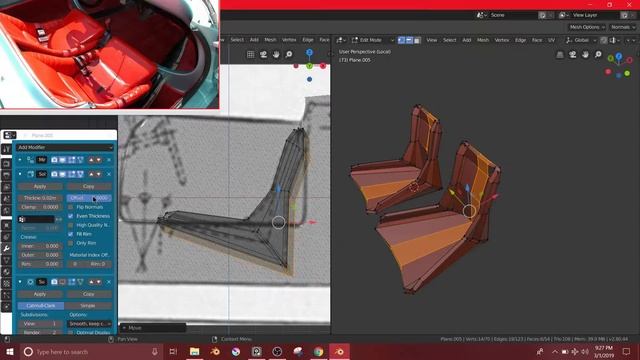Open Vertex menu in User Perspective viewport header
Screen dimensions: 640x360
502,40
